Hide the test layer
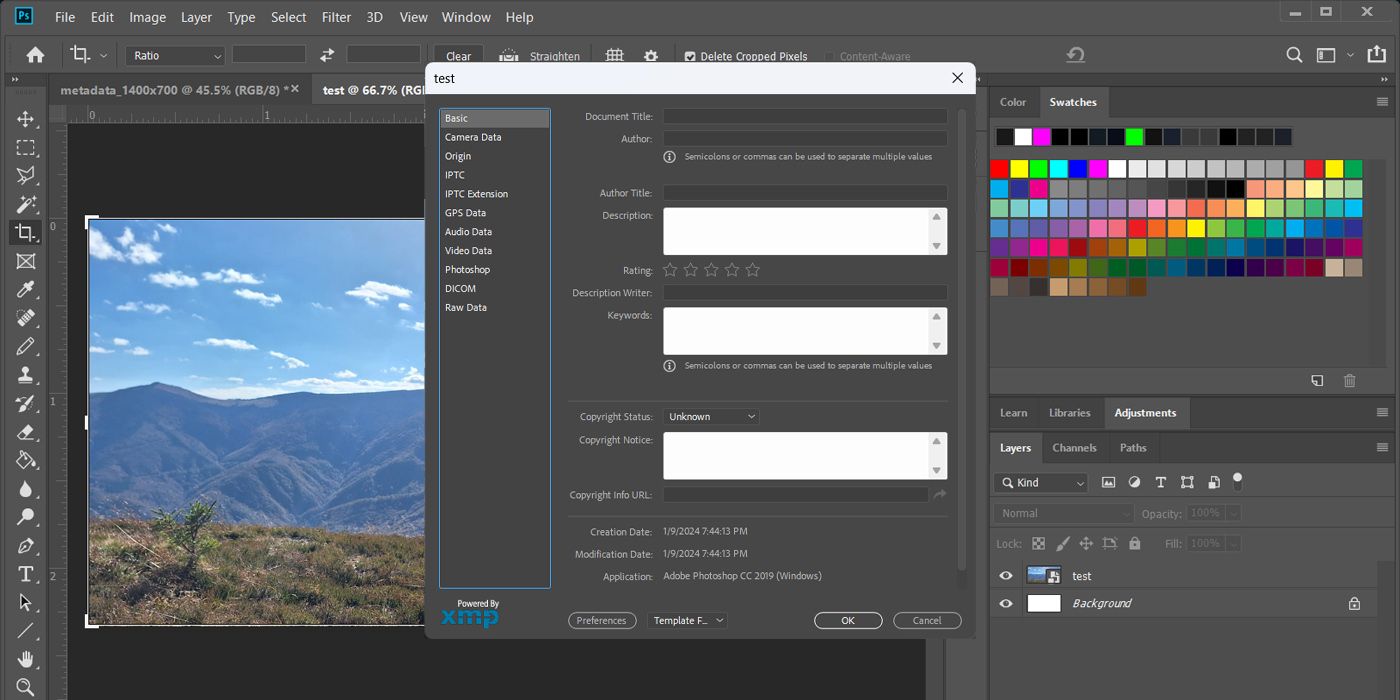1400x700 pixels. [x=1006, y=576]
